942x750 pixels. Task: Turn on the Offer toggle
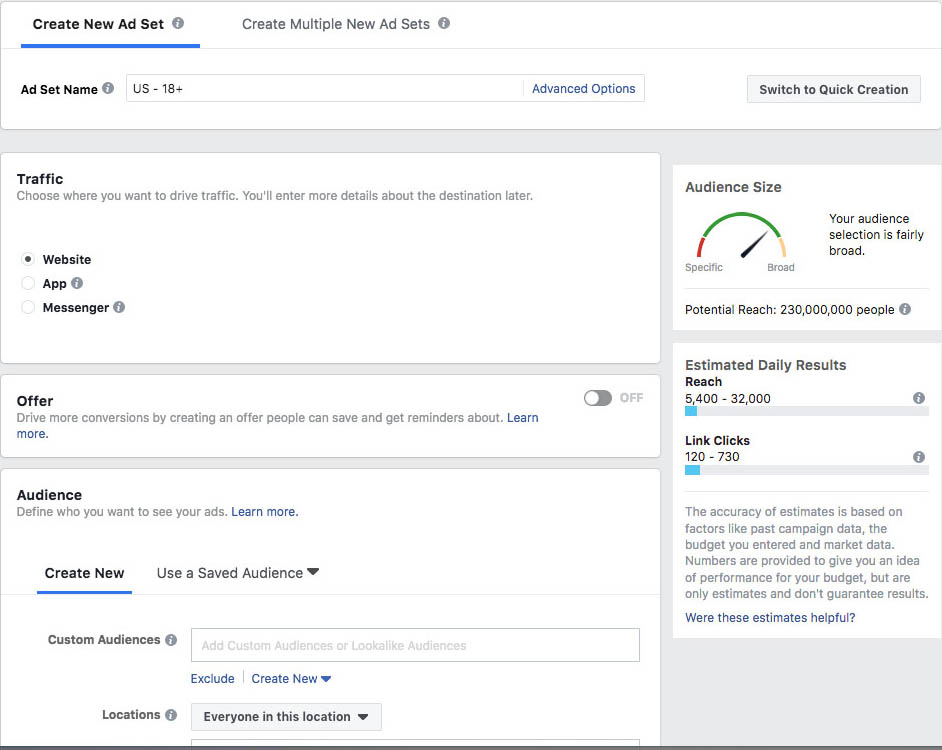click(598, 398)
